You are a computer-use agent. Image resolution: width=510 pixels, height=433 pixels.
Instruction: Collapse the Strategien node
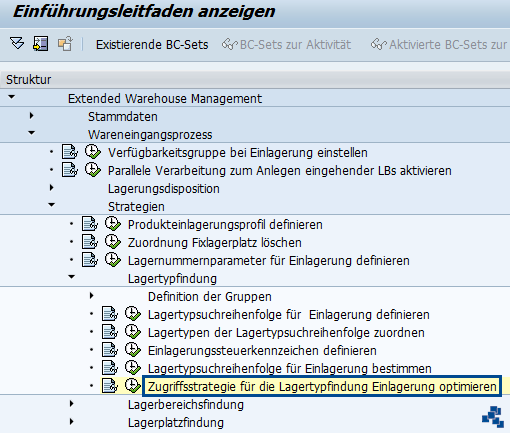(x=52, y=205)
